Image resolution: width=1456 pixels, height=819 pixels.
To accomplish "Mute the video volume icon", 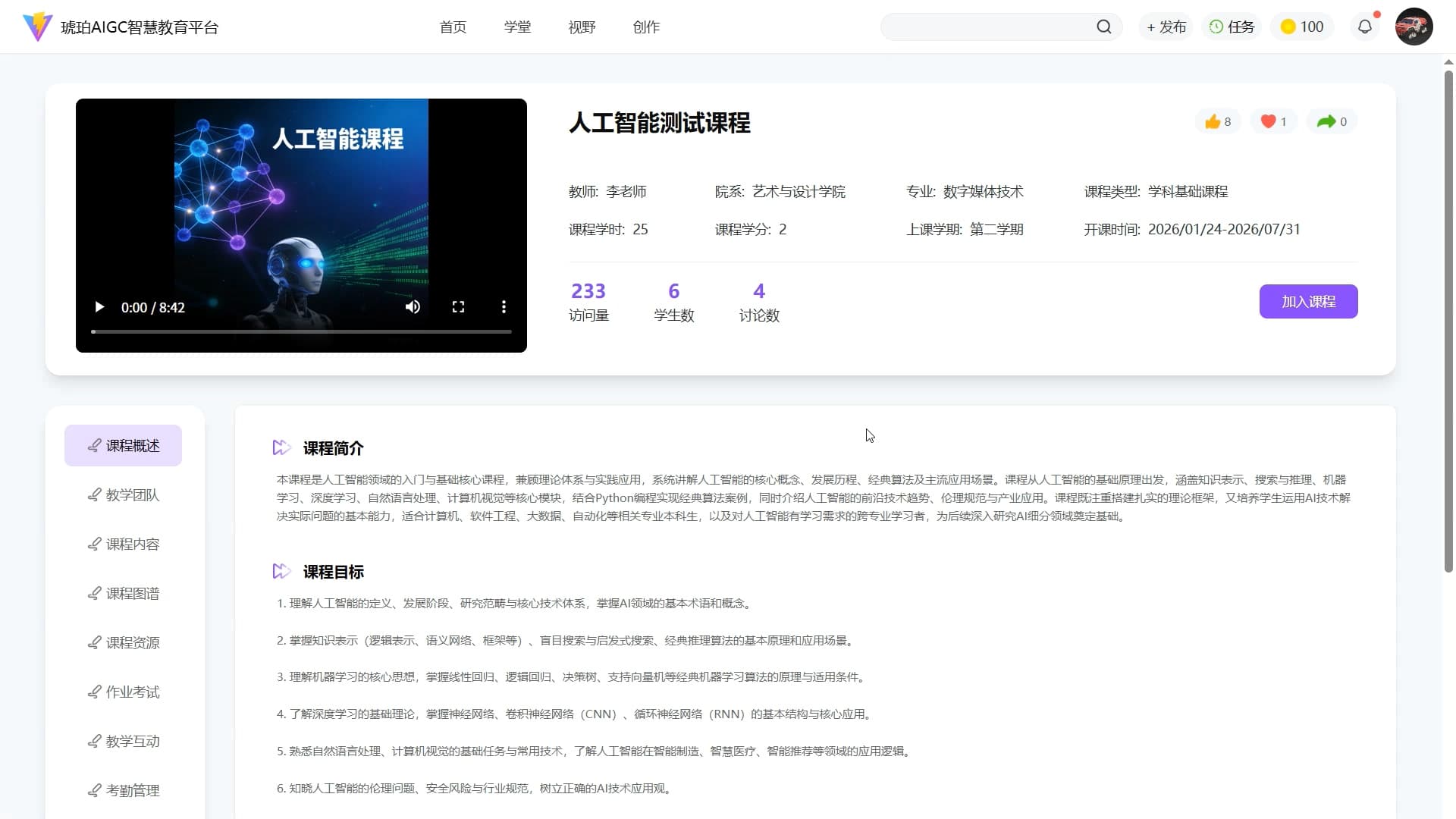I will [x=413, y=307].
